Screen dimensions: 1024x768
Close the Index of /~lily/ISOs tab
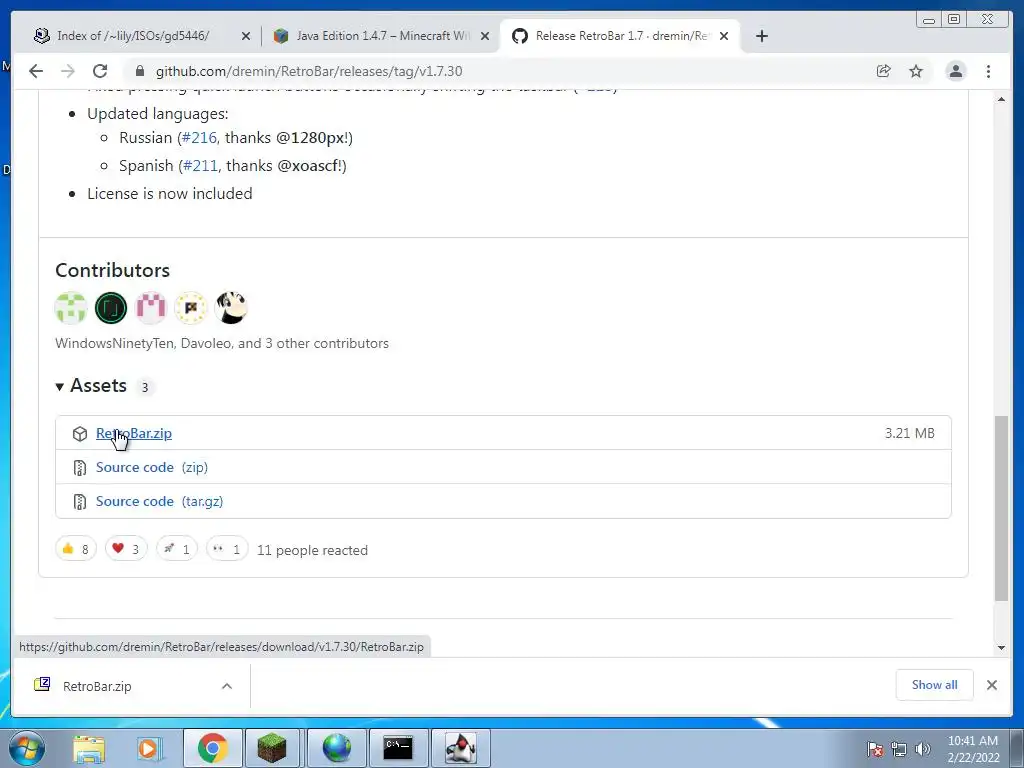246,36
